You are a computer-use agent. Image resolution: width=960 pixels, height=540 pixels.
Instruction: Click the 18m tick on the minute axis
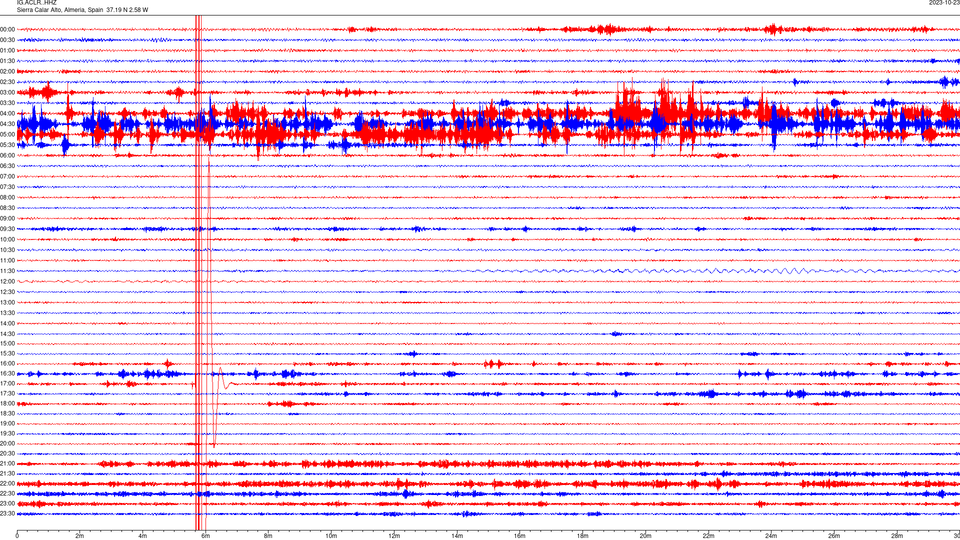click(582, 536)
